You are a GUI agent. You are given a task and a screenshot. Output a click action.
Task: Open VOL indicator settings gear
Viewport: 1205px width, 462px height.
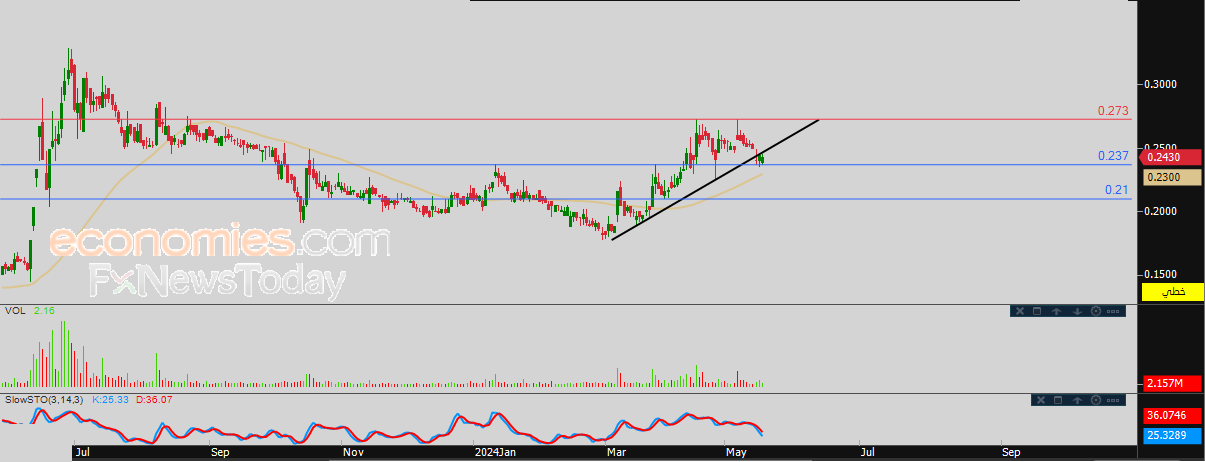tap(1096, 311)
